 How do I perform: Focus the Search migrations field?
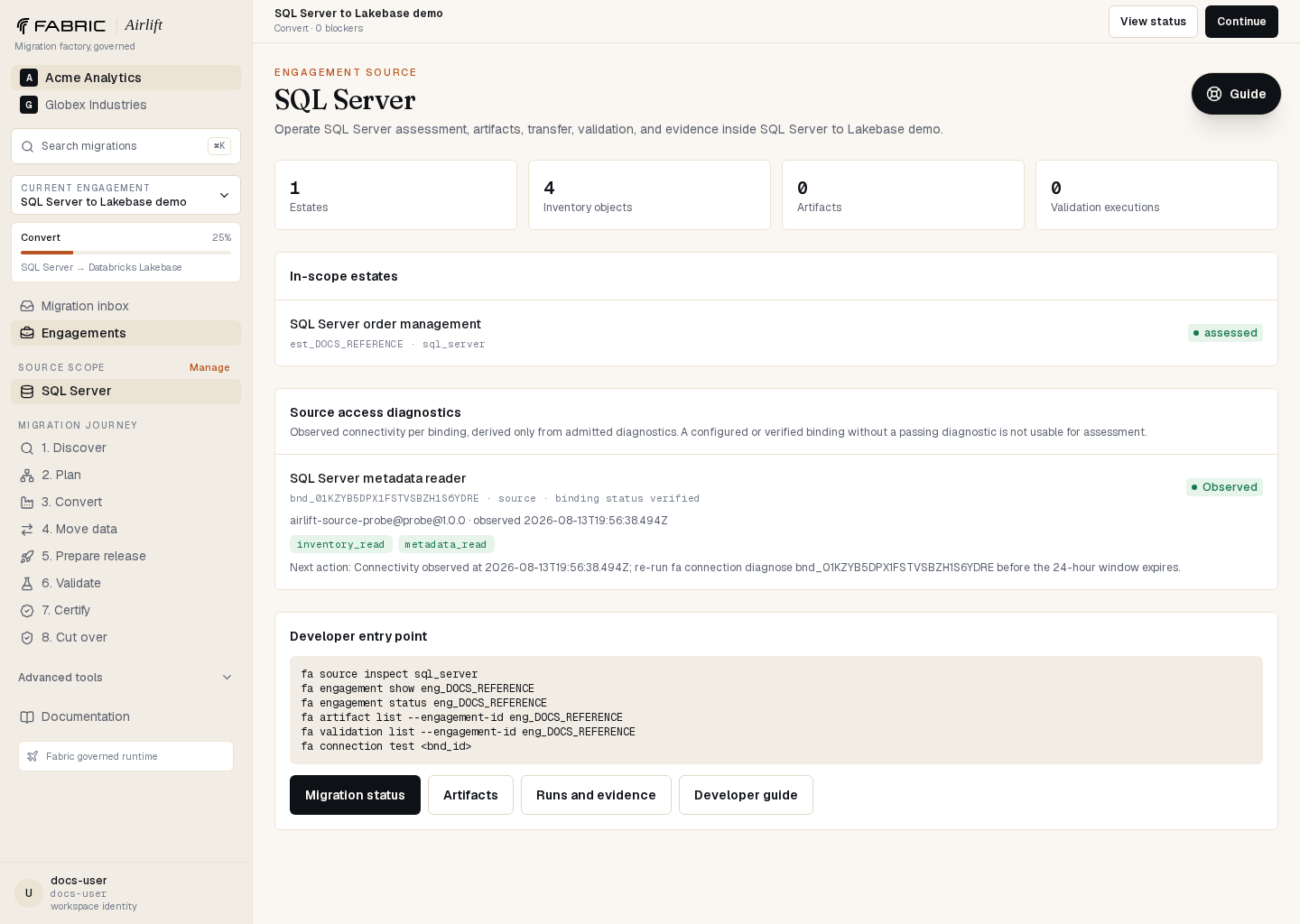point(125,146)
